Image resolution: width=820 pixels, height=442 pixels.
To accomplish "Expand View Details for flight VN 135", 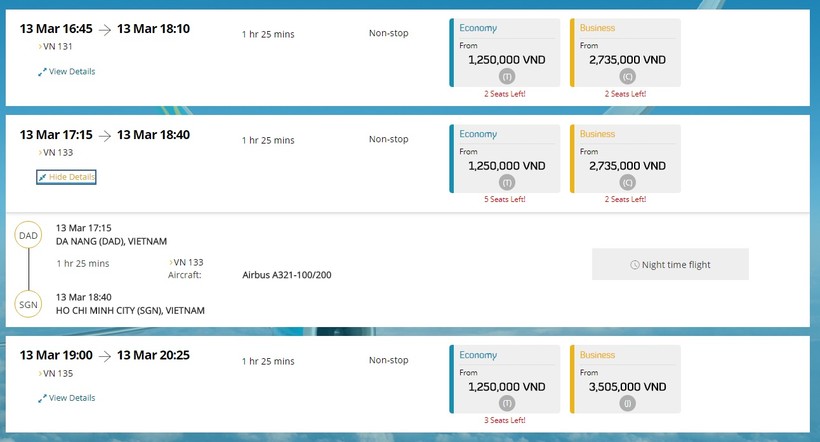I will pyautogui.click(x=67, y=398).
